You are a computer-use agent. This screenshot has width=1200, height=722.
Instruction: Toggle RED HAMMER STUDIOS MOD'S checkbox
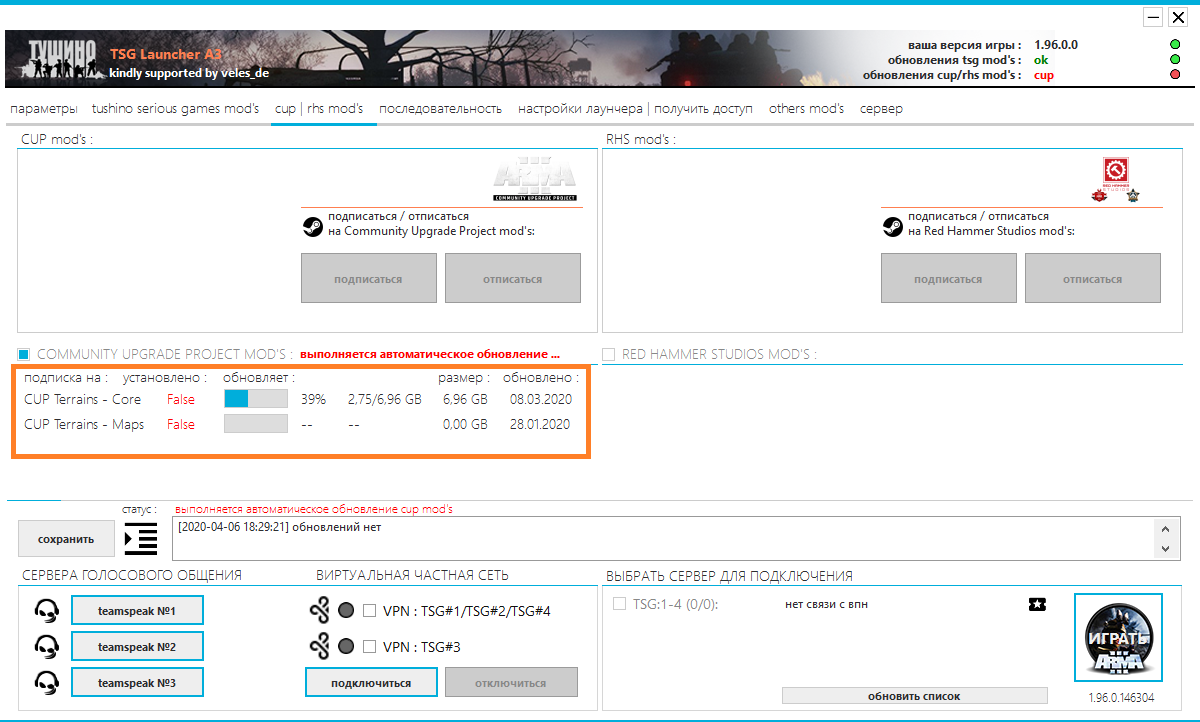pyautogui.click(x=609, y=354)
